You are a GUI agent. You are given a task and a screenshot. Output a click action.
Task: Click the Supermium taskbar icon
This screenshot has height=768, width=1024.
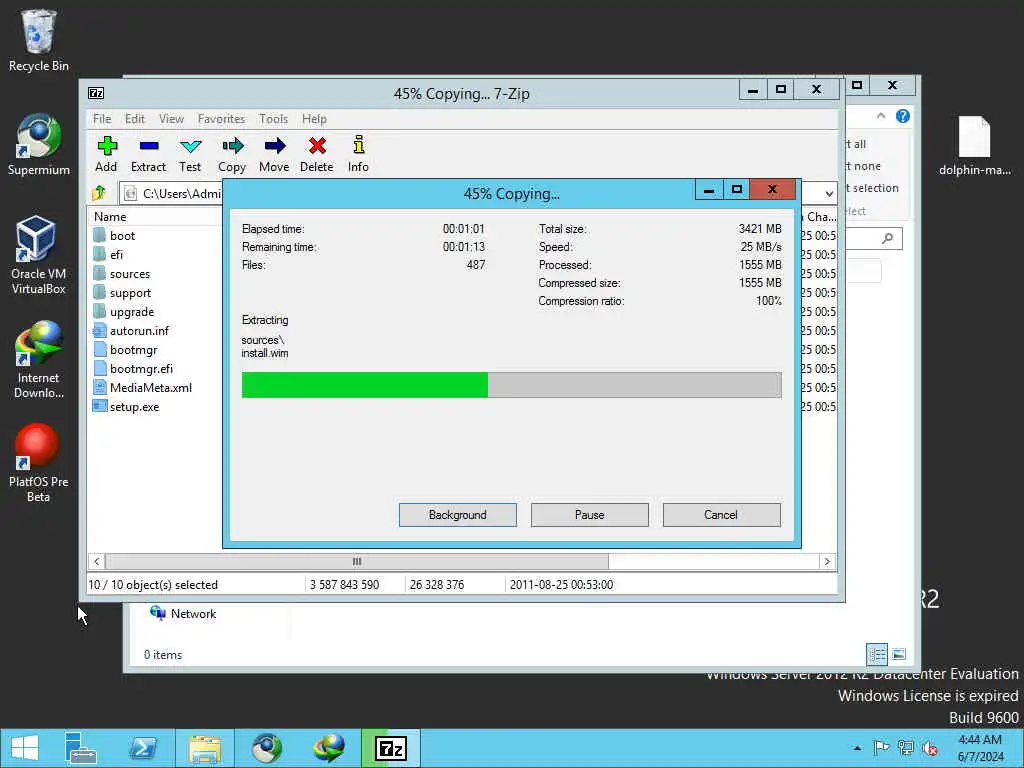(x=267, y=748)
